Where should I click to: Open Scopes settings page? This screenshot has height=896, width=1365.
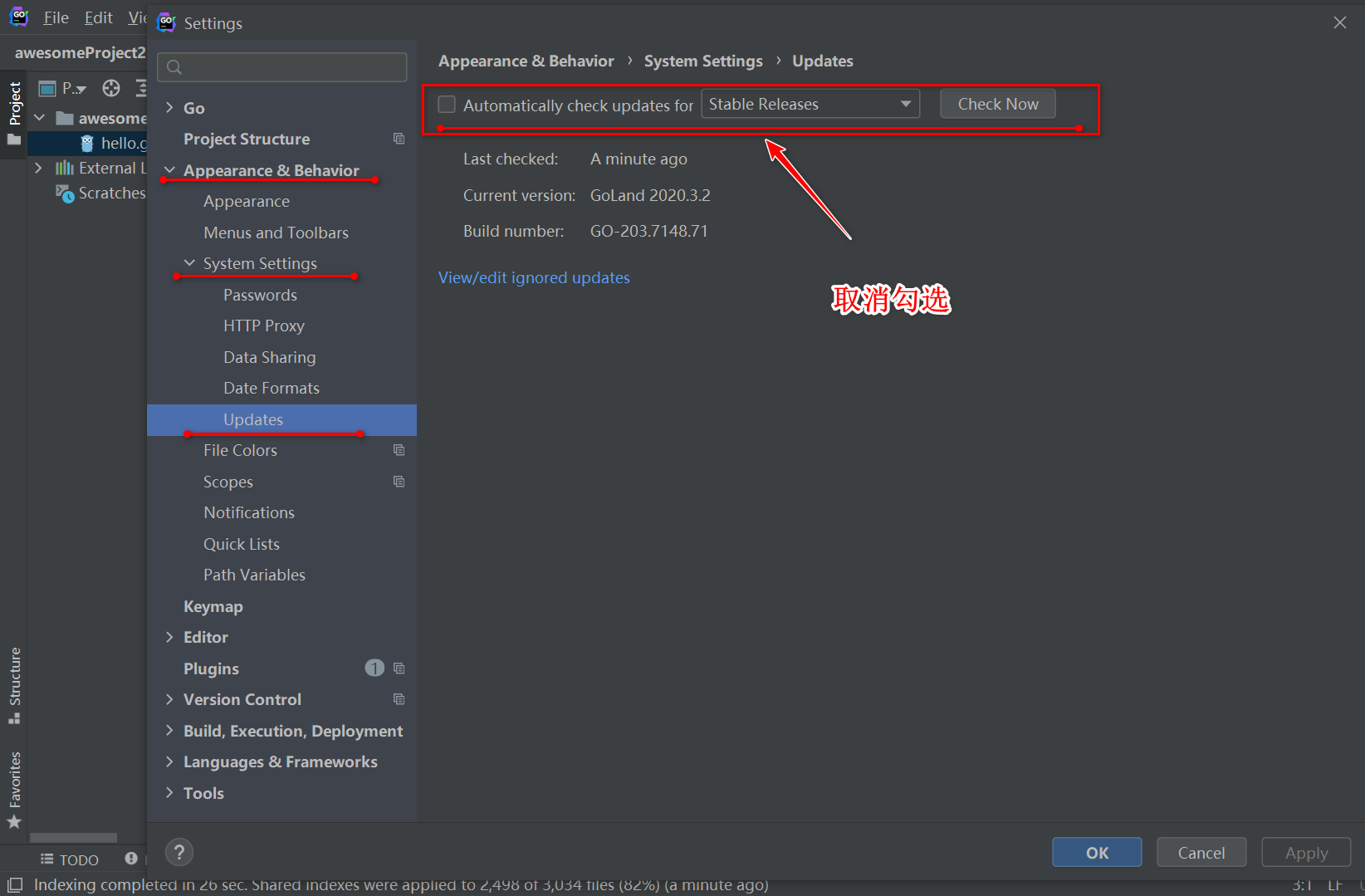[x=228, y=482]
